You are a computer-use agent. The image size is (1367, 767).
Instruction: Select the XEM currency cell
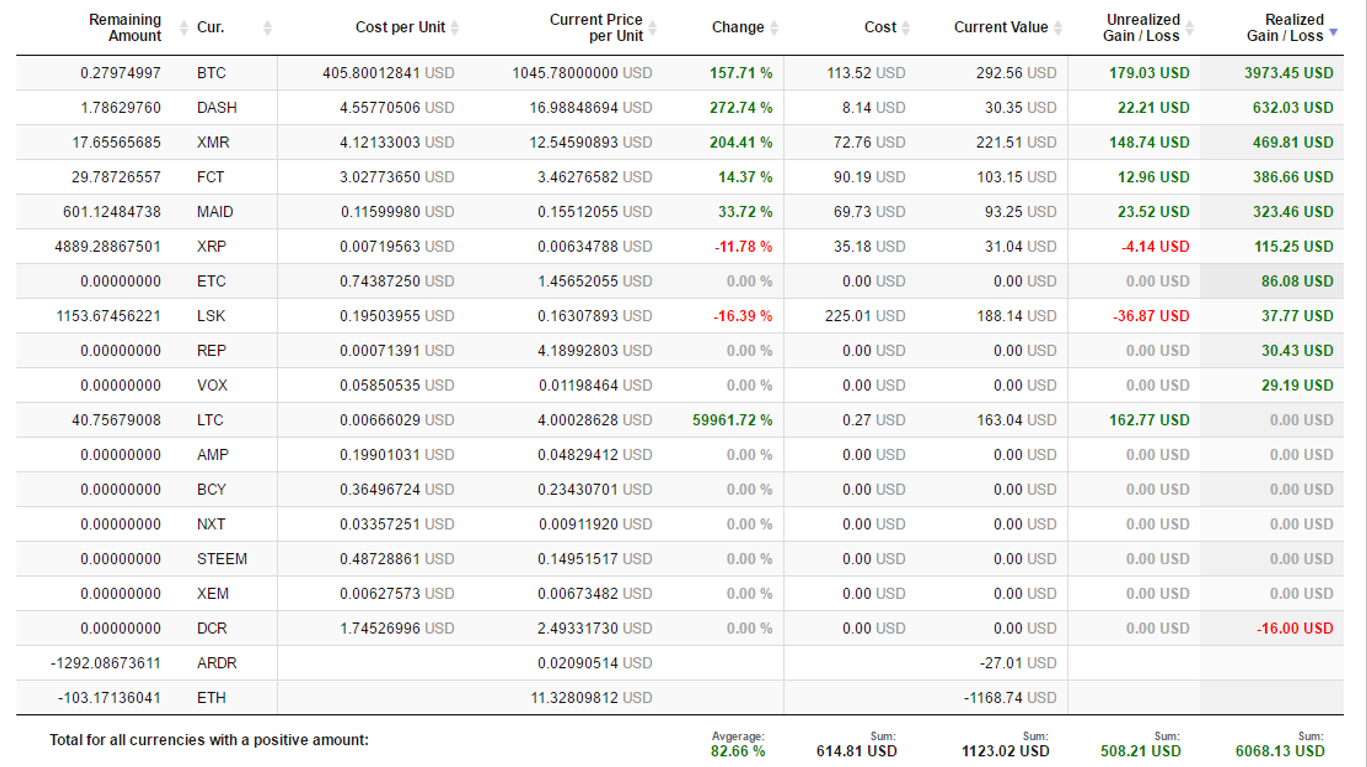click(212, 593)
